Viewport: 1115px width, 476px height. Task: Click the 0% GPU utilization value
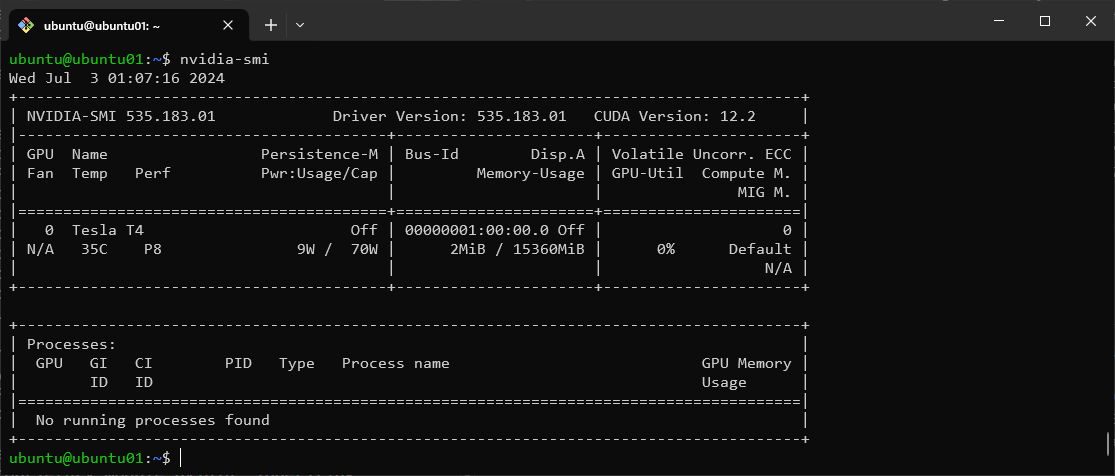[x=665, y=249]
